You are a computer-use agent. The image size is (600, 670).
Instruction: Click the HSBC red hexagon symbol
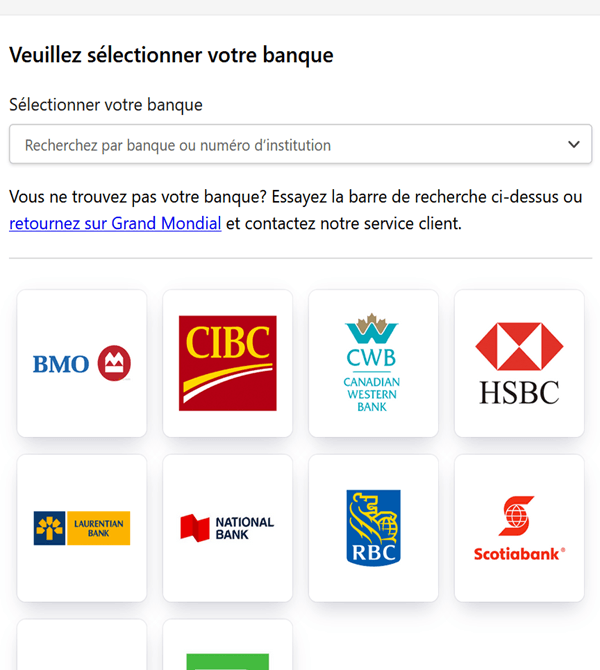point(519,347)
